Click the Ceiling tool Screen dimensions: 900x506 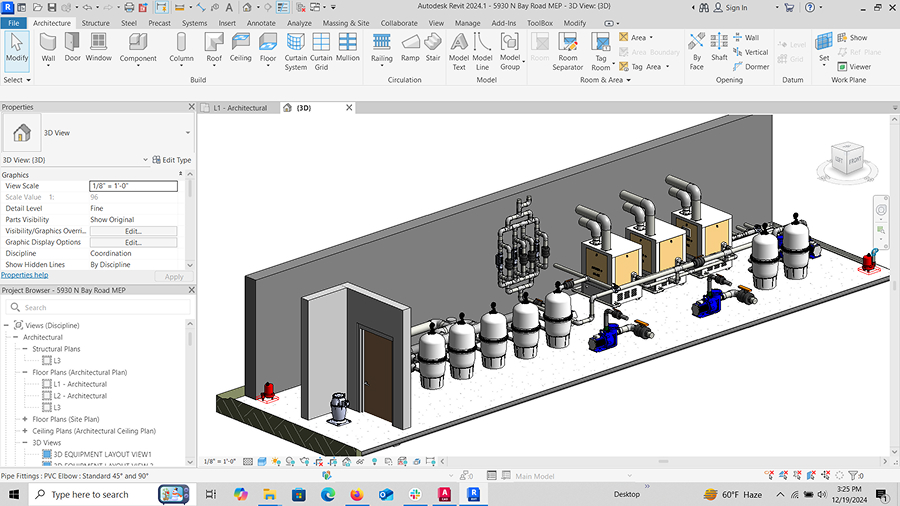[x=240, y=47]
